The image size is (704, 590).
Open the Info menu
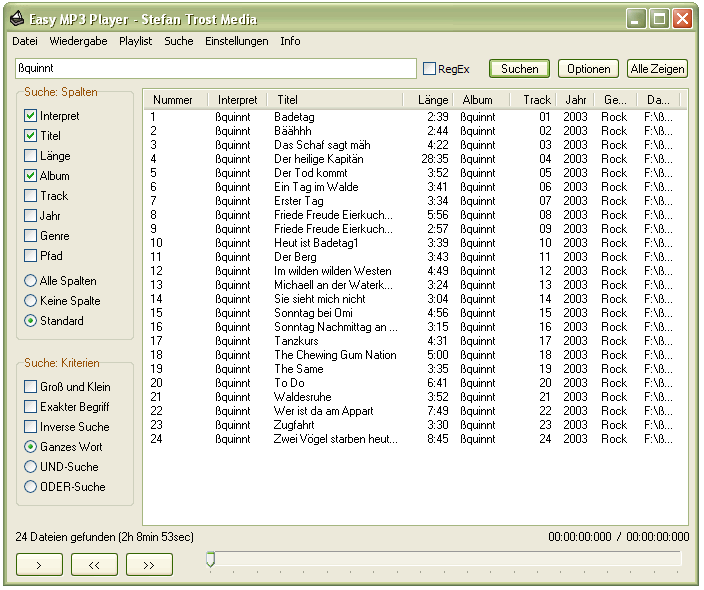pyautogui.click(x=290, y=41)
